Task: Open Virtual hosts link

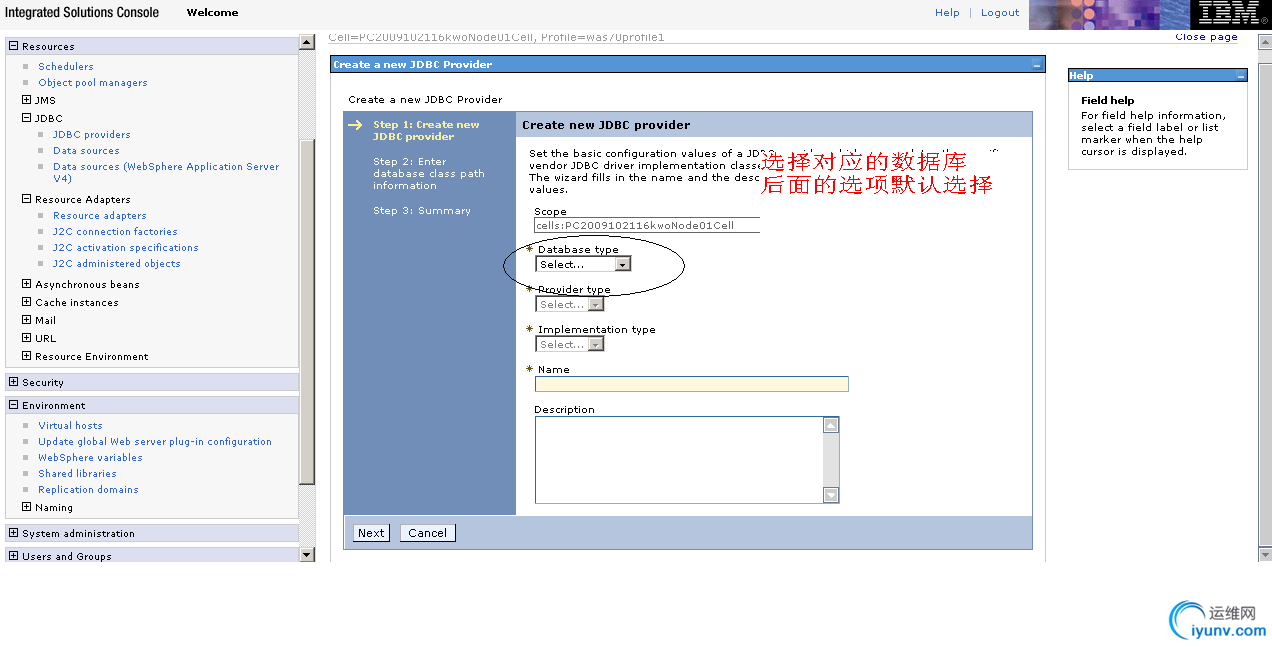Action: click(x=70, y=426)
